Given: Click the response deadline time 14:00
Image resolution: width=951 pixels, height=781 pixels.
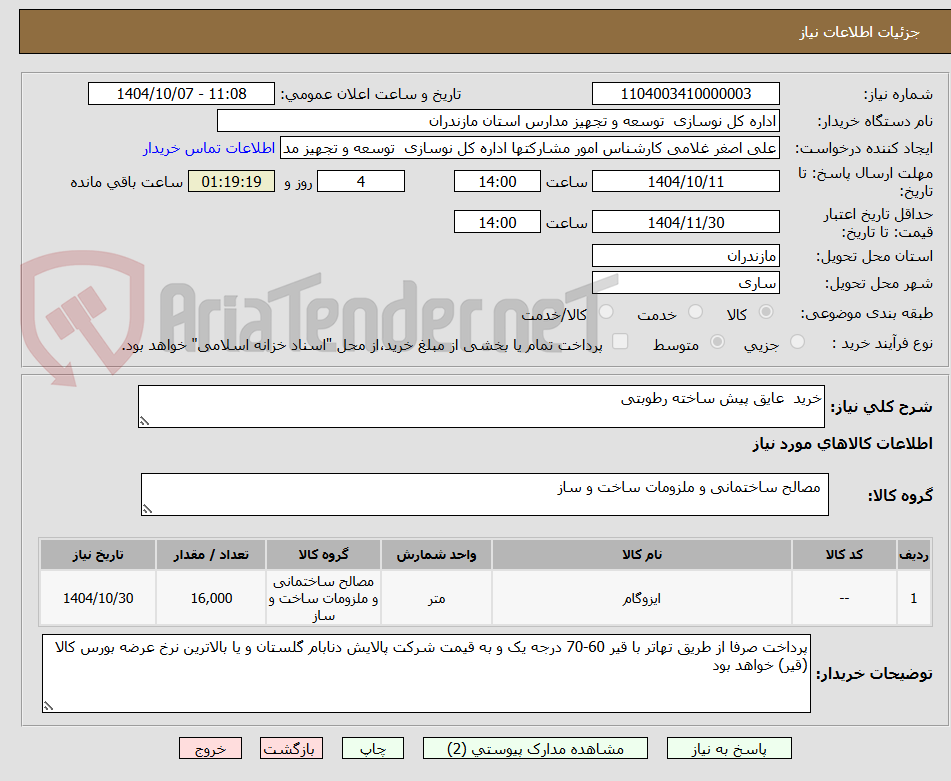Looking at the screenshot, I should (497, 181).
